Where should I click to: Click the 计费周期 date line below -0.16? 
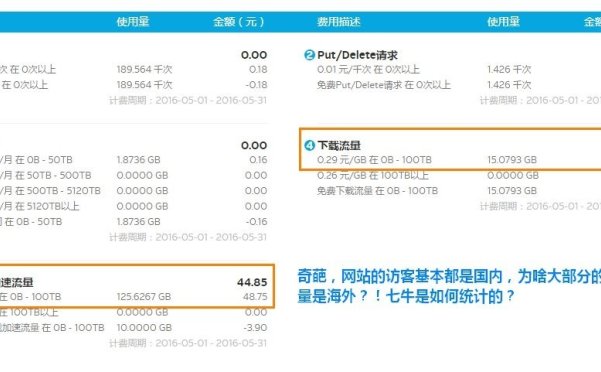[188, 238]
